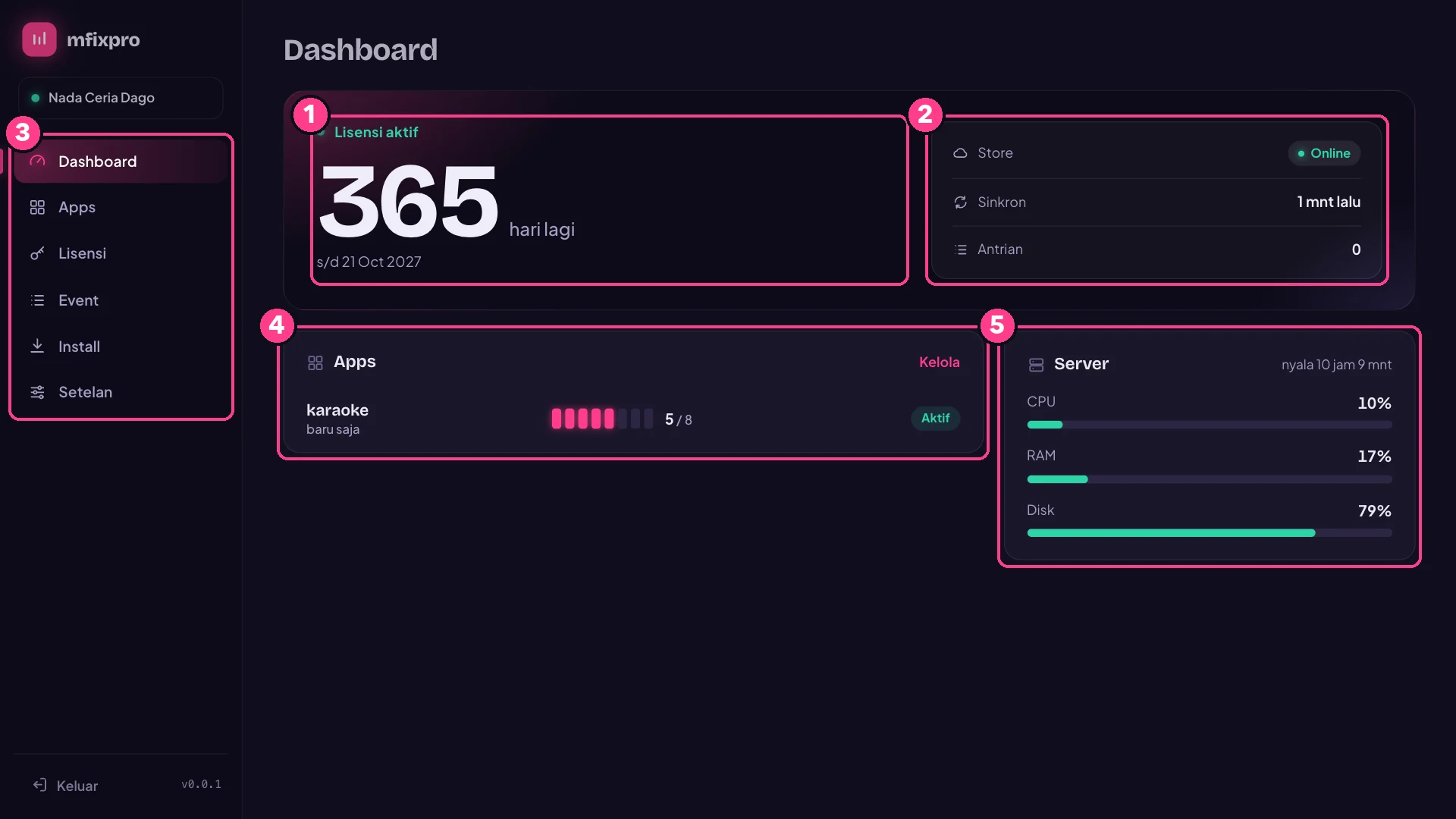The image size is (1456, 819).
Task: Click the Apps card grid icon
Action: 315,362
